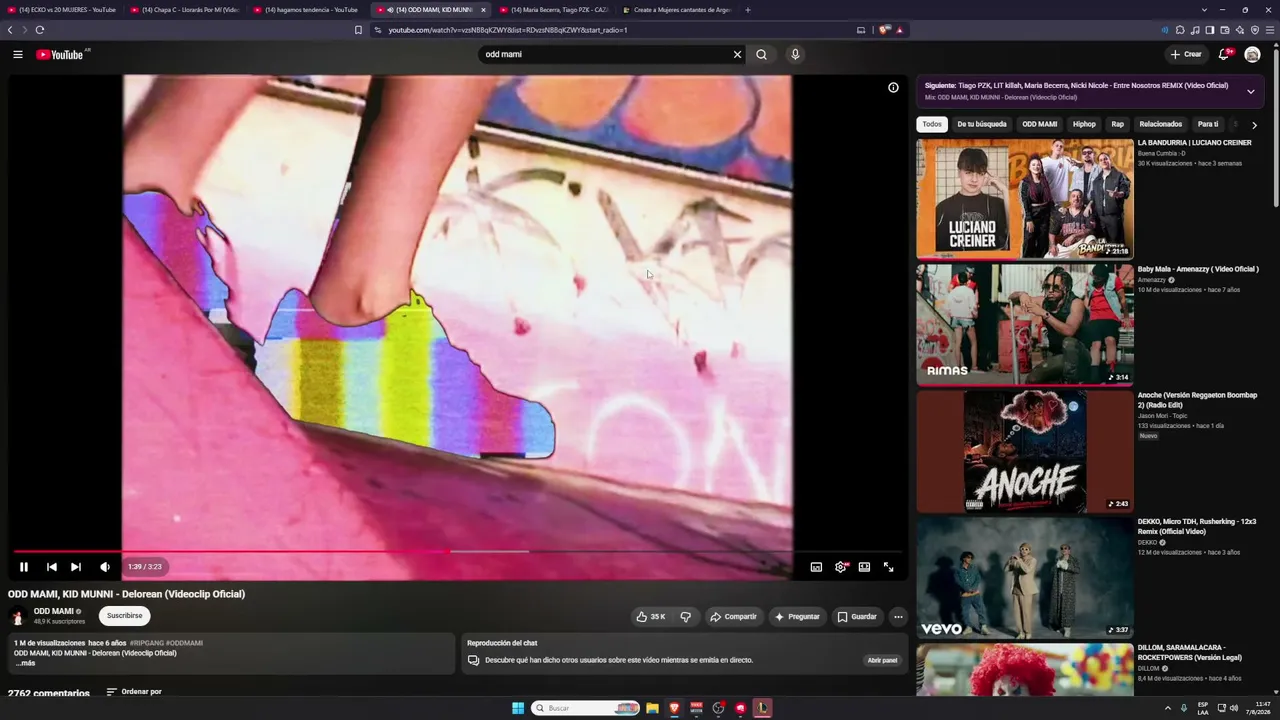
Task: Open Baby Mala Amenazzy video thumbnail
Action: tap(1025, 325)
